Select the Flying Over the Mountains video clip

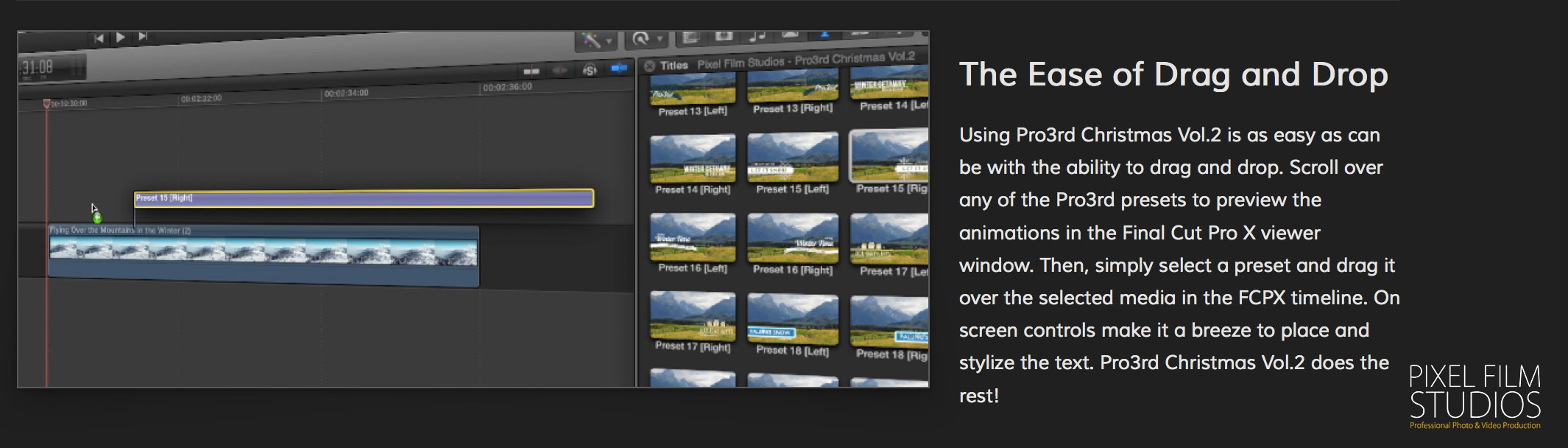pyautogui.click(x=264, y=256)
